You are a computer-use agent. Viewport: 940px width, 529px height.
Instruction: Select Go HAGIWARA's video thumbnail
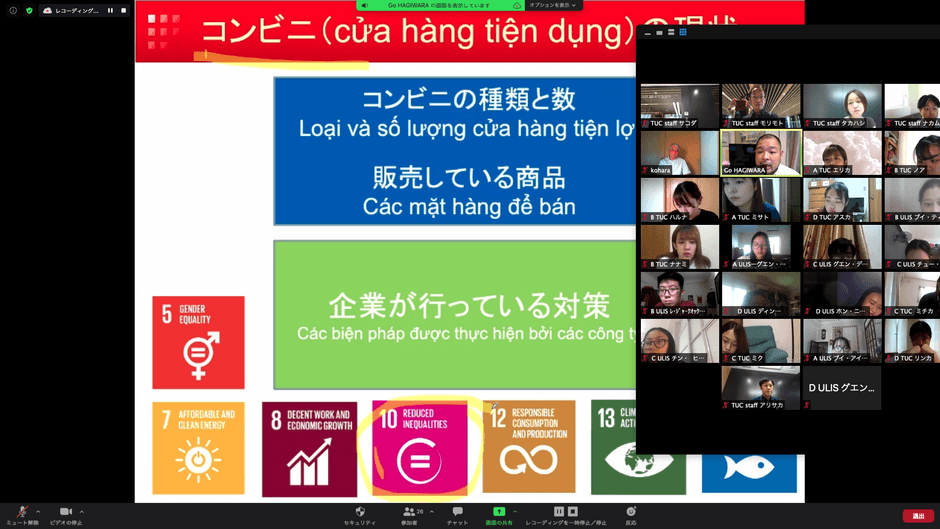coord(761,152)
